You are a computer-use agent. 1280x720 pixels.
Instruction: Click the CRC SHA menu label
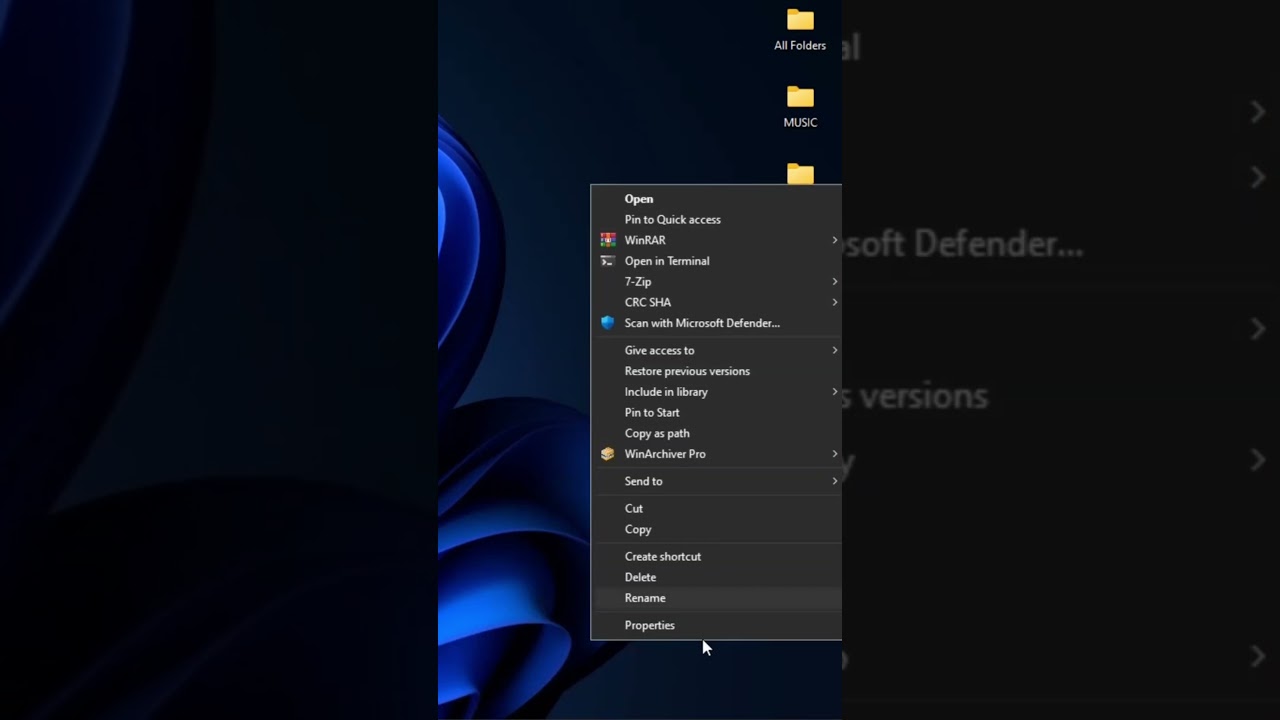click(x=648, y=302)
